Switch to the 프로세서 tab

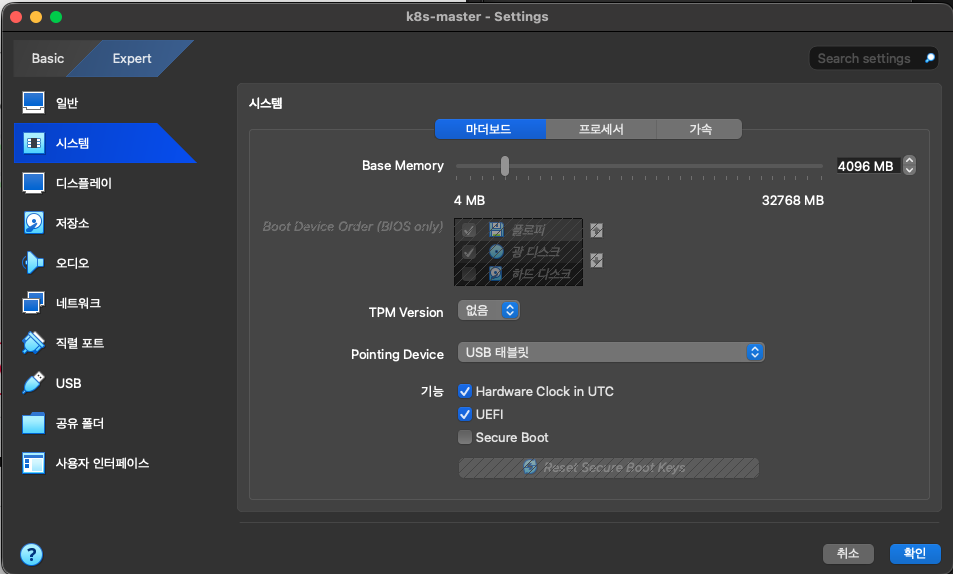601,129
